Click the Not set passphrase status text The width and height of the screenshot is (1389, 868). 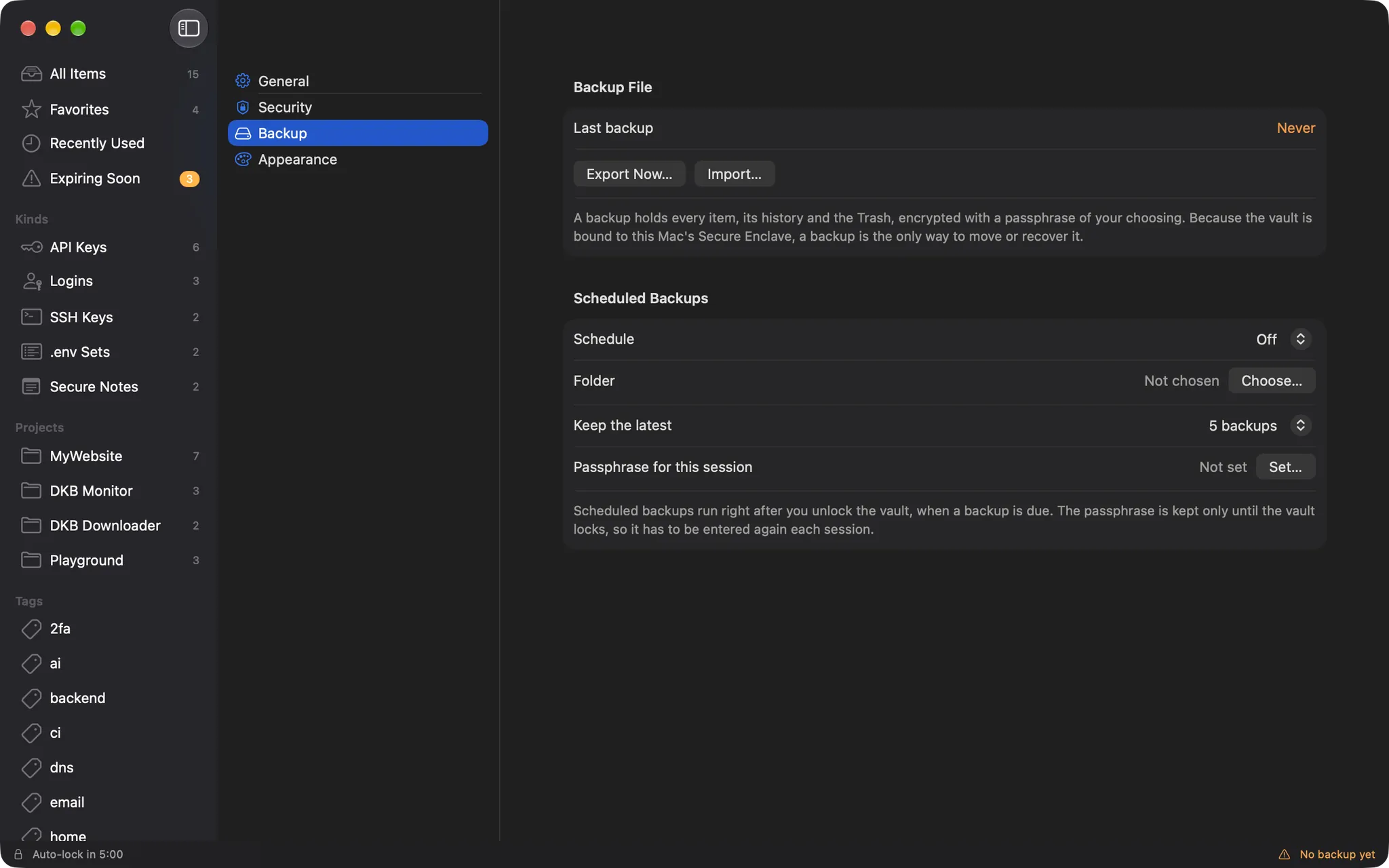click(x=1223, y=467)
